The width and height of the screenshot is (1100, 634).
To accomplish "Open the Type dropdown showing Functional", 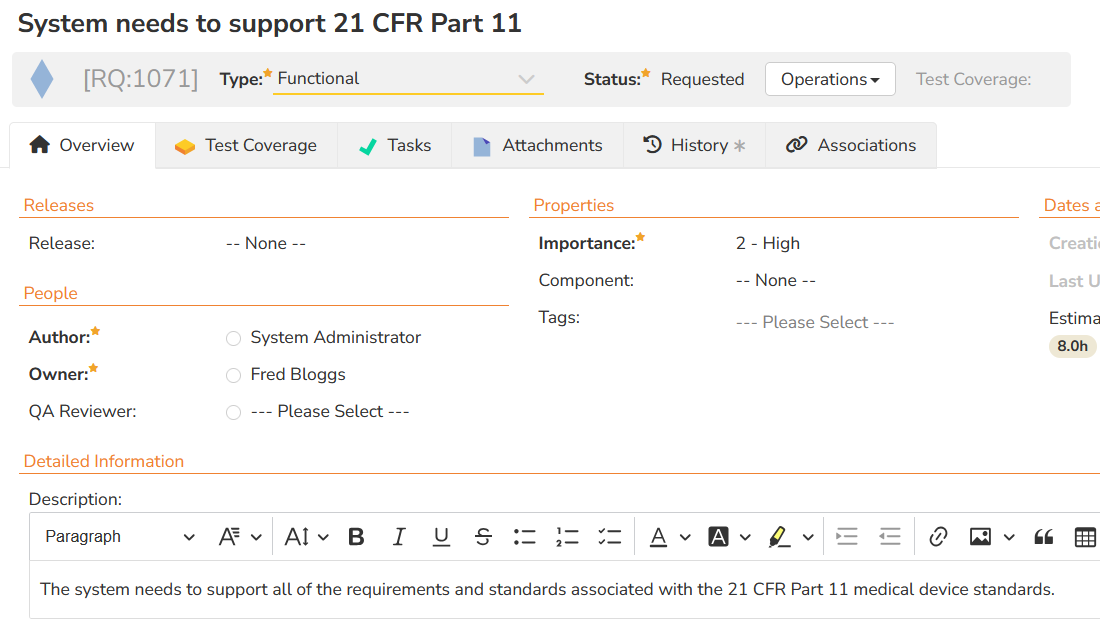I will (408, 79).
